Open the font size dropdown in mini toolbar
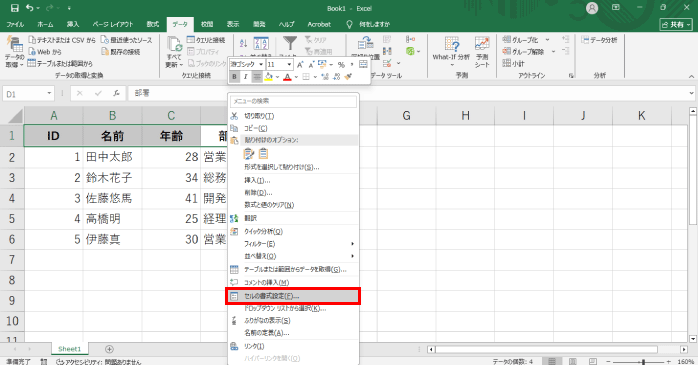 pos(289,65)
